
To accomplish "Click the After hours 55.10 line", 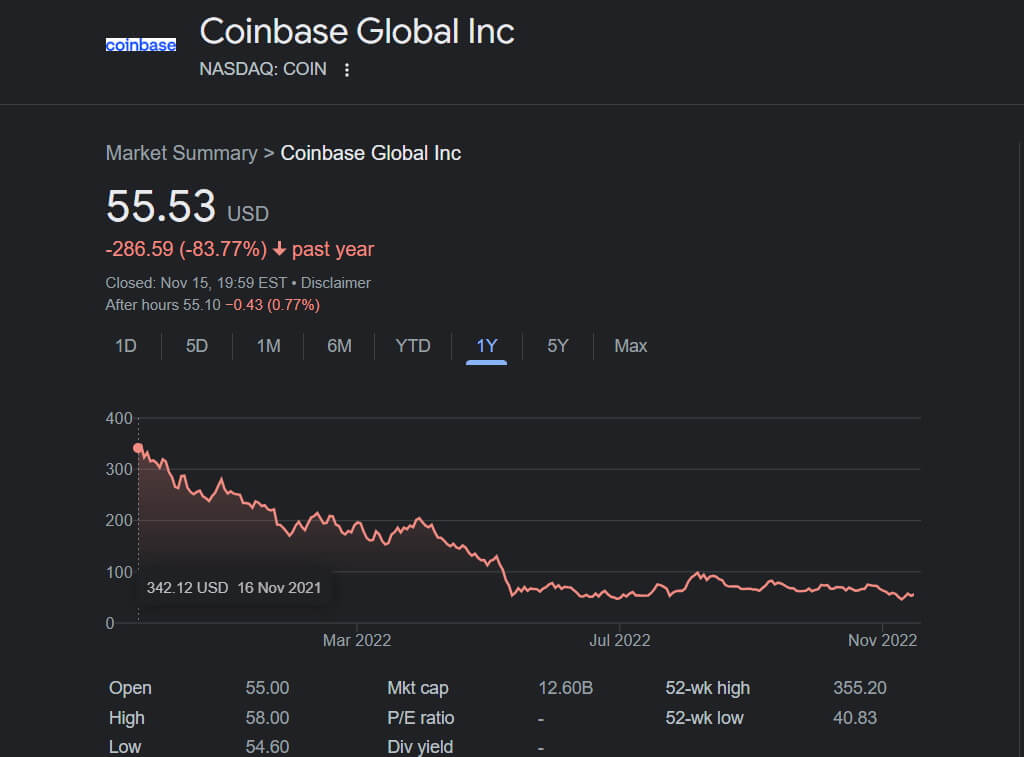I will click(213, 305).
